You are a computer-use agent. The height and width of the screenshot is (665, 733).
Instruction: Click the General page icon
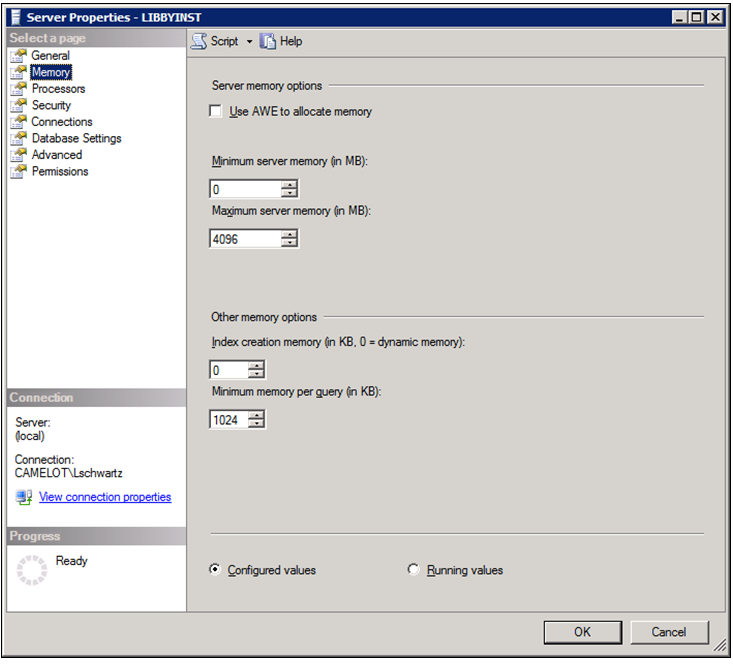[x=19, y=56]
